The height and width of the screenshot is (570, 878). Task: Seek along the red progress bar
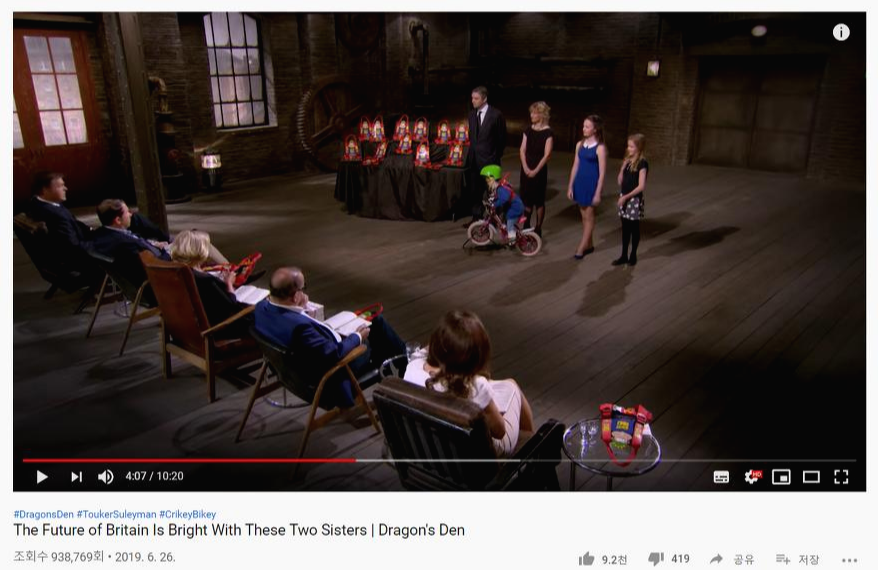(439, 461)
